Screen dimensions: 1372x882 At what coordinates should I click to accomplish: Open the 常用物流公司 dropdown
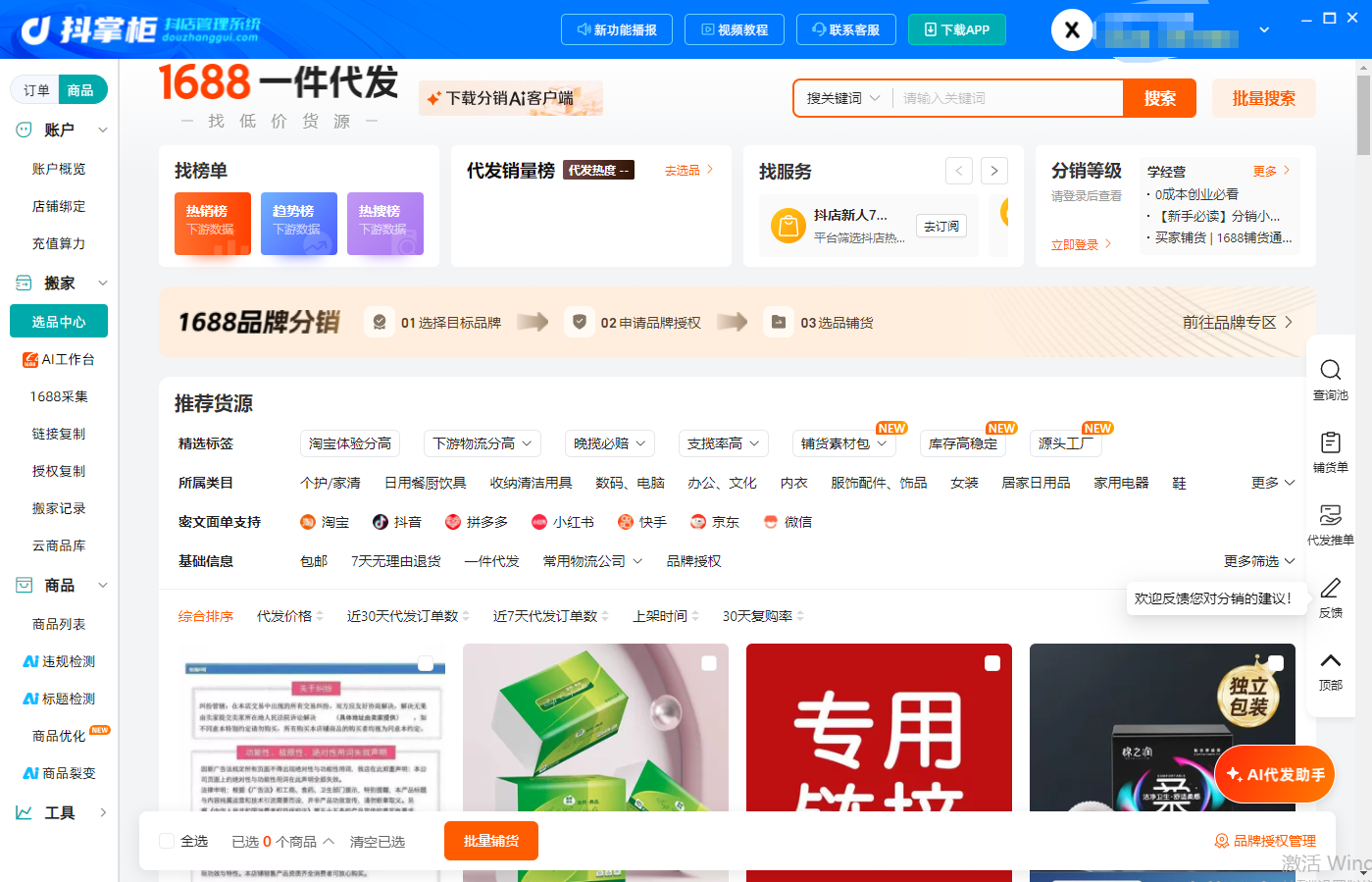592,561
